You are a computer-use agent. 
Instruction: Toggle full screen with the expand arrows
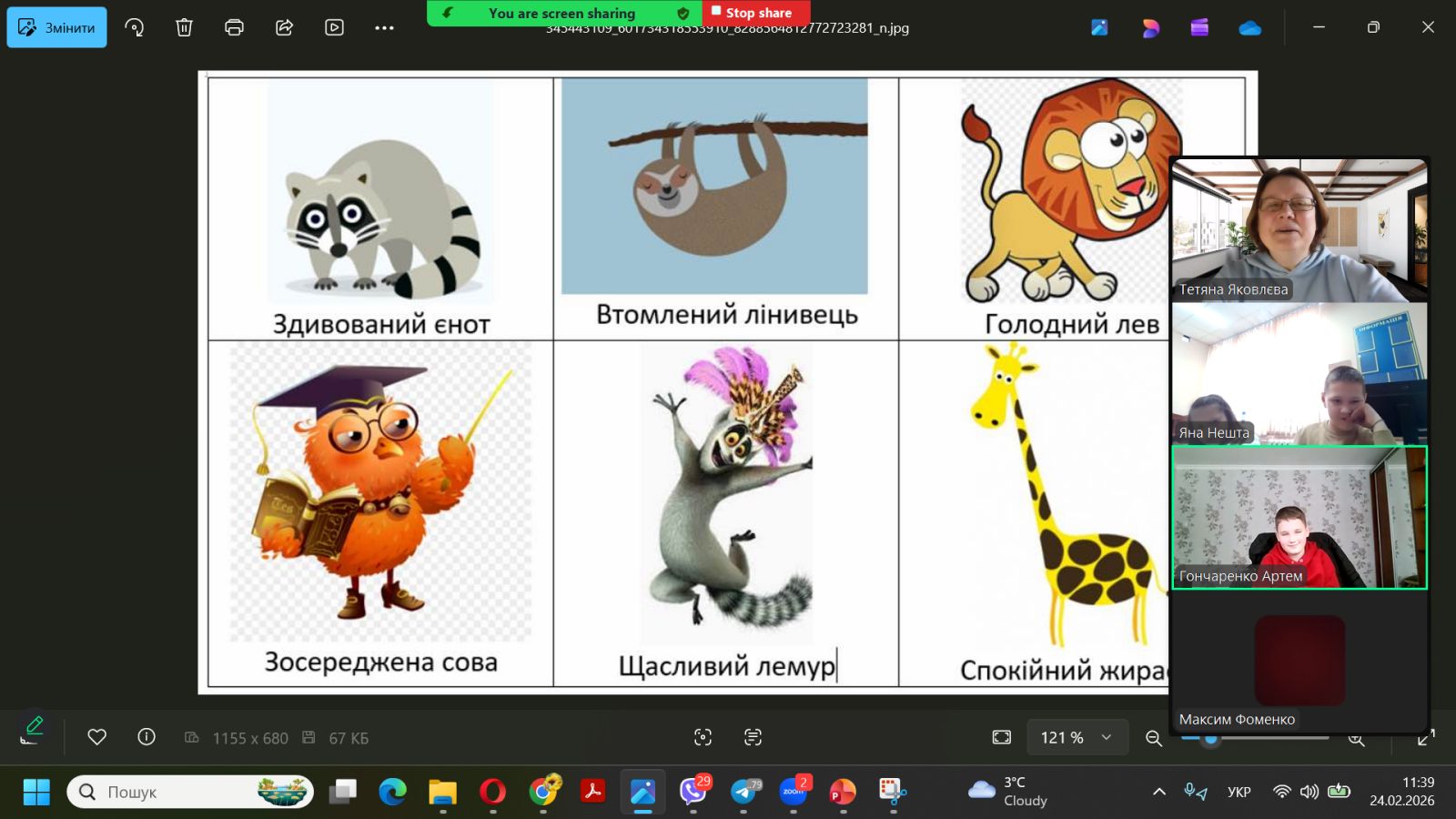(1426, 737)
